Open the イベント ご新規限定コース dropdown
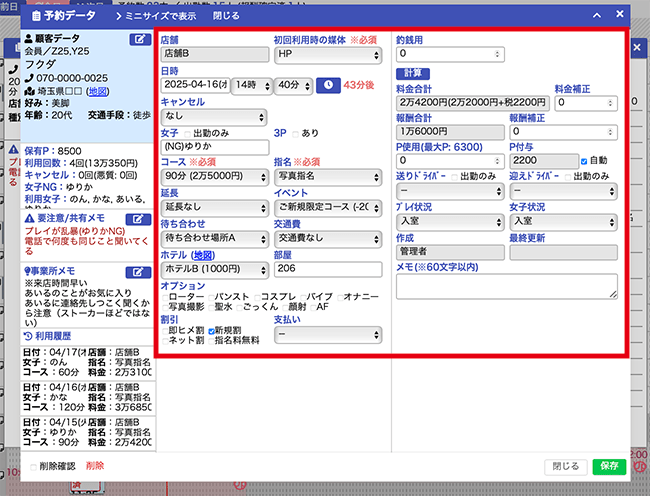The height and width of the screenshot is (496, 650). pos(328,208)
